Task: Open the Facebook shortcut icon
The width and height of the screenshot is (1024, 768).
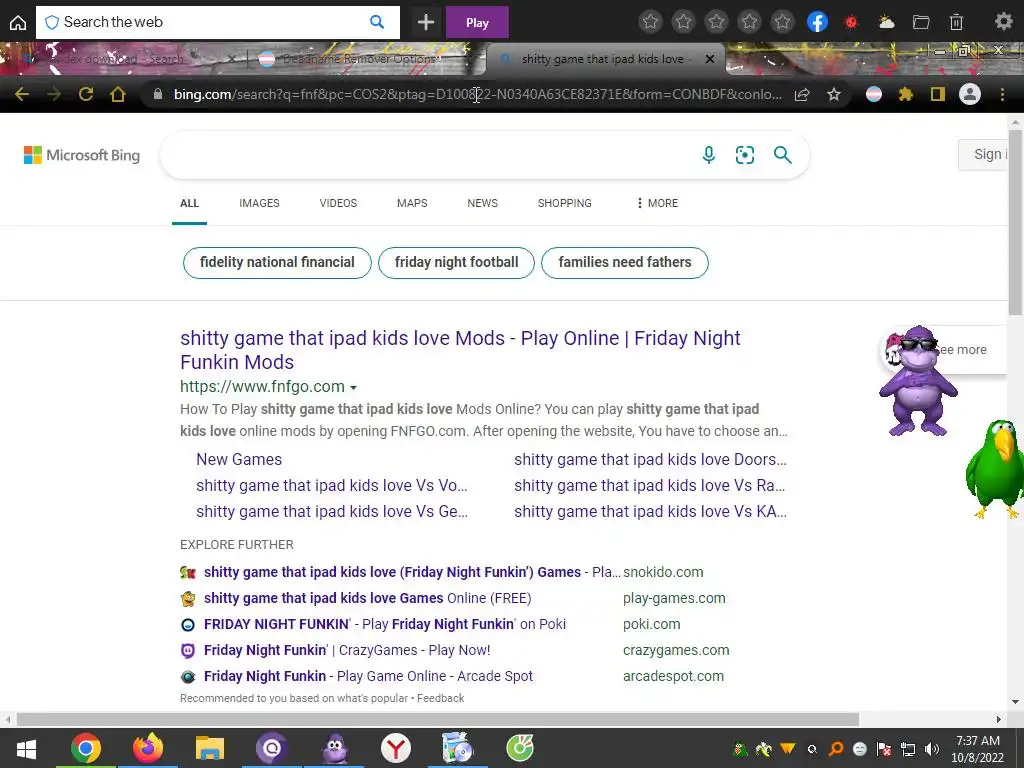Action: coord(817,22)
